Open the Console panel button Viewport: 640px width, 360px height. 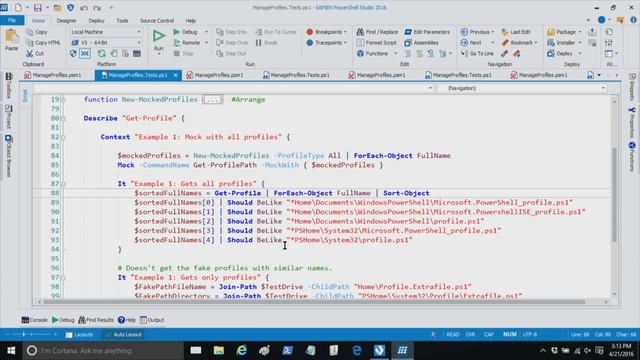35,320
